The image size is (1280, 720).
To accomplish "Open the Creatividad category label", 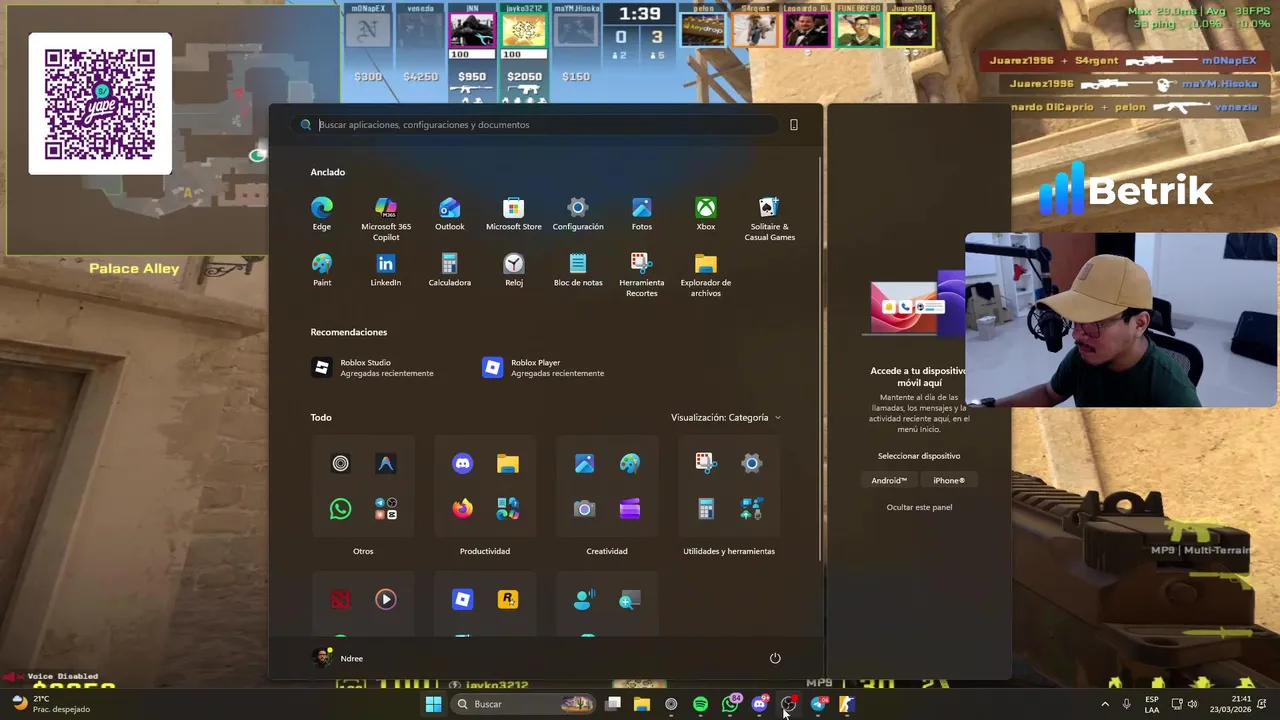I will point(607,551).
